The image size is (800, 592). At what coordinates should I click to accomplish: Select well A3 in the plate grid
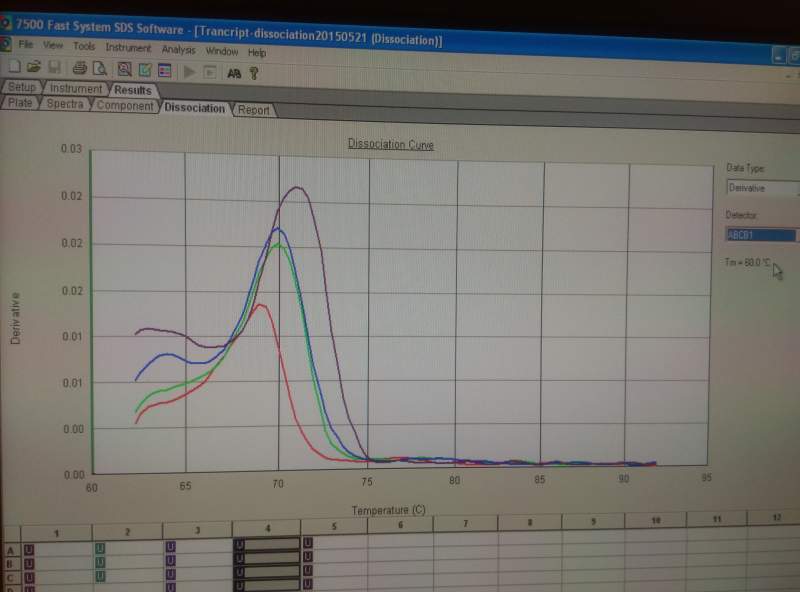(x=198, y=547)
